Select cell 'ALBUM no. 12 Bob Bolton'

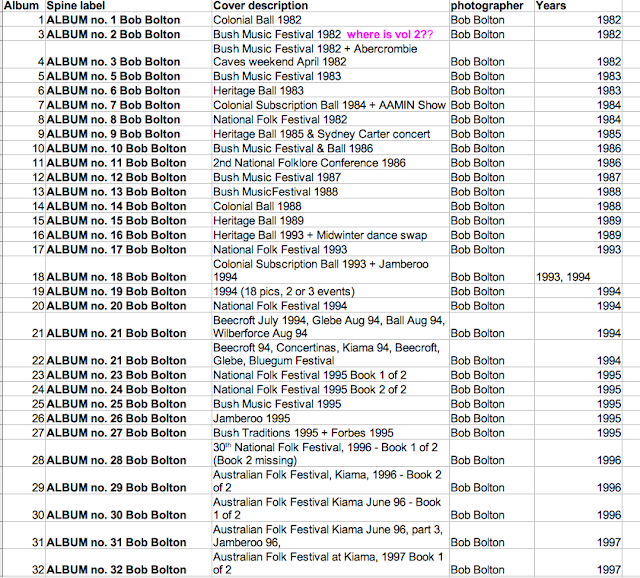pos(128,177)
